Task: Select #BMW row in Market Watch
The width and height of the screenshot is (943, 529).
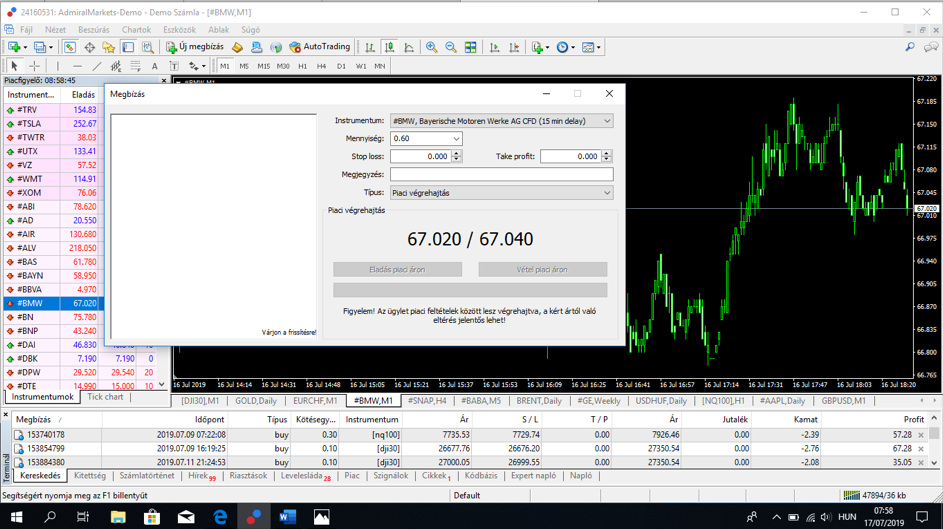Action: 53,303
